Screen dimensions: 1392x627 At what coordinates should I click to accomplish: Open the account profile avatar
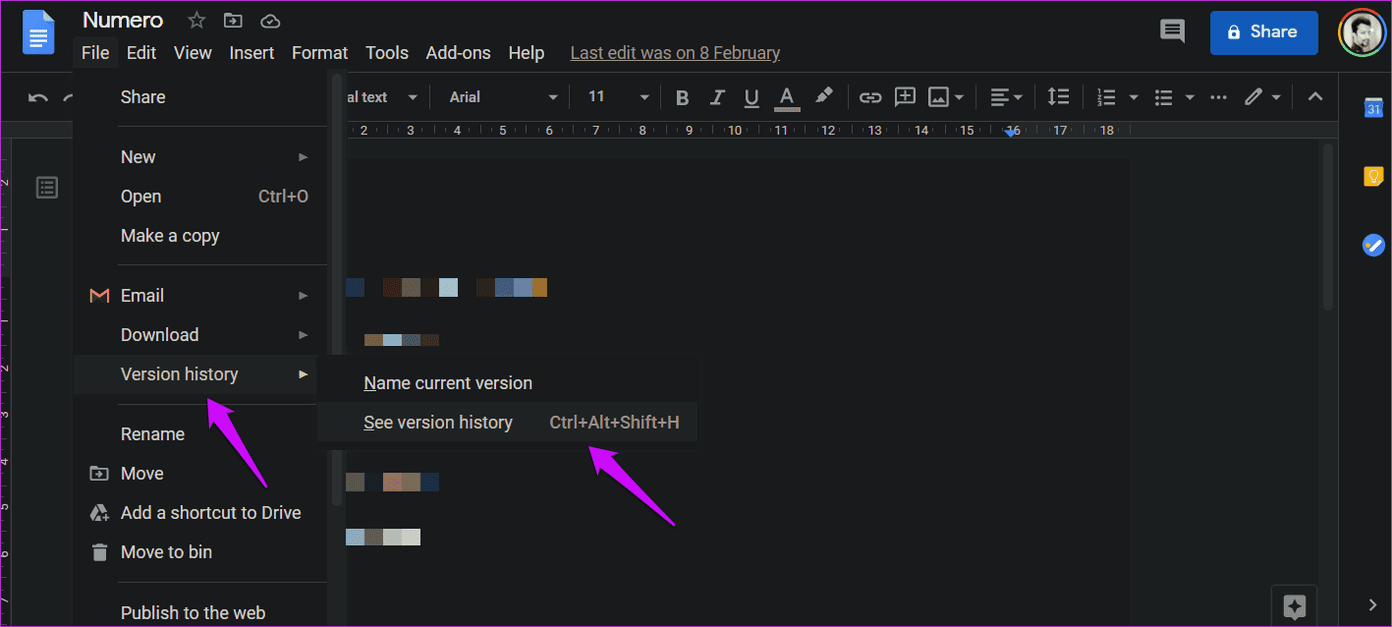1362,33
